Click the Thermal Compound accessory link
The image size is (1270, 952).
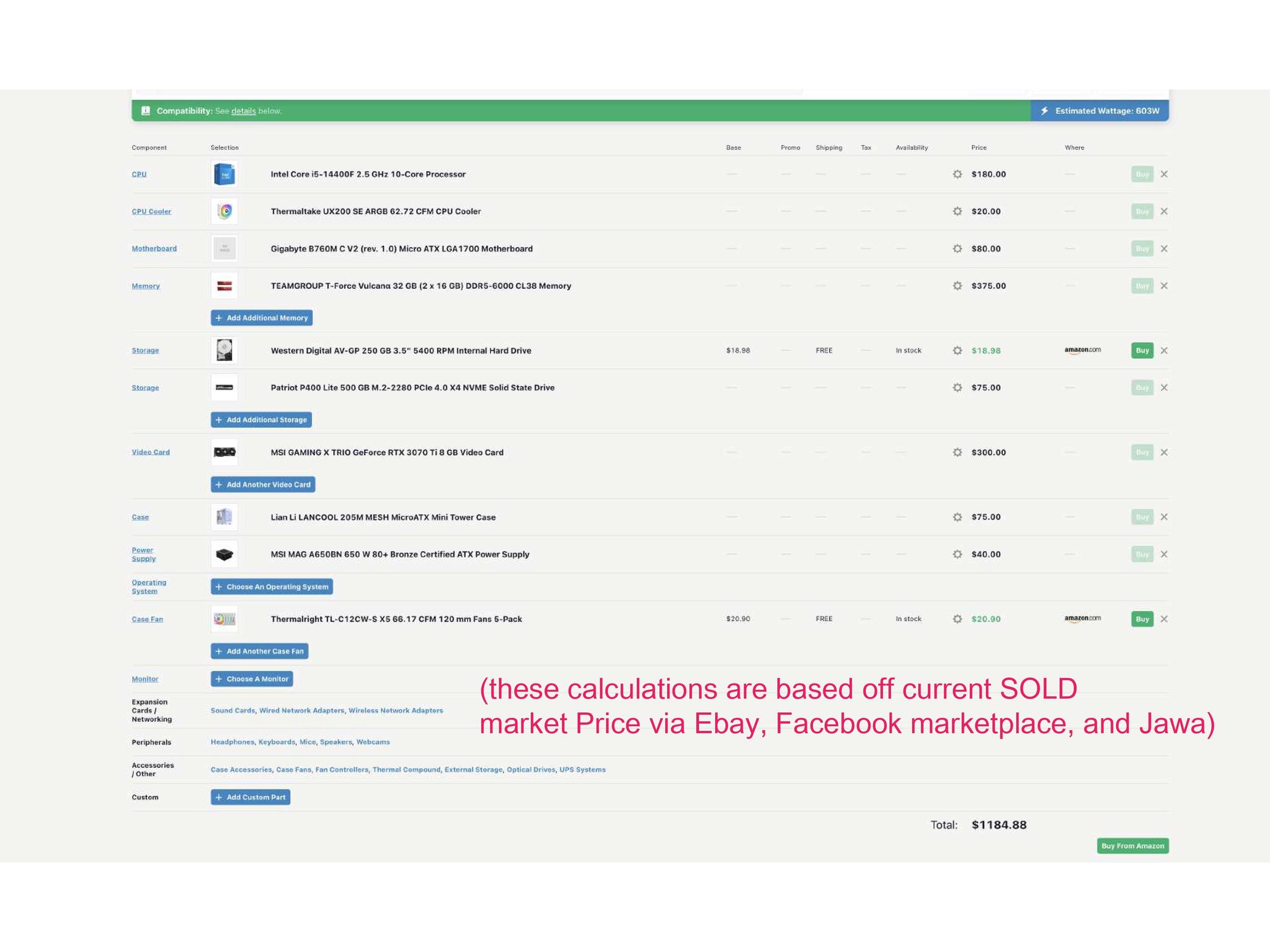[406, 770]
